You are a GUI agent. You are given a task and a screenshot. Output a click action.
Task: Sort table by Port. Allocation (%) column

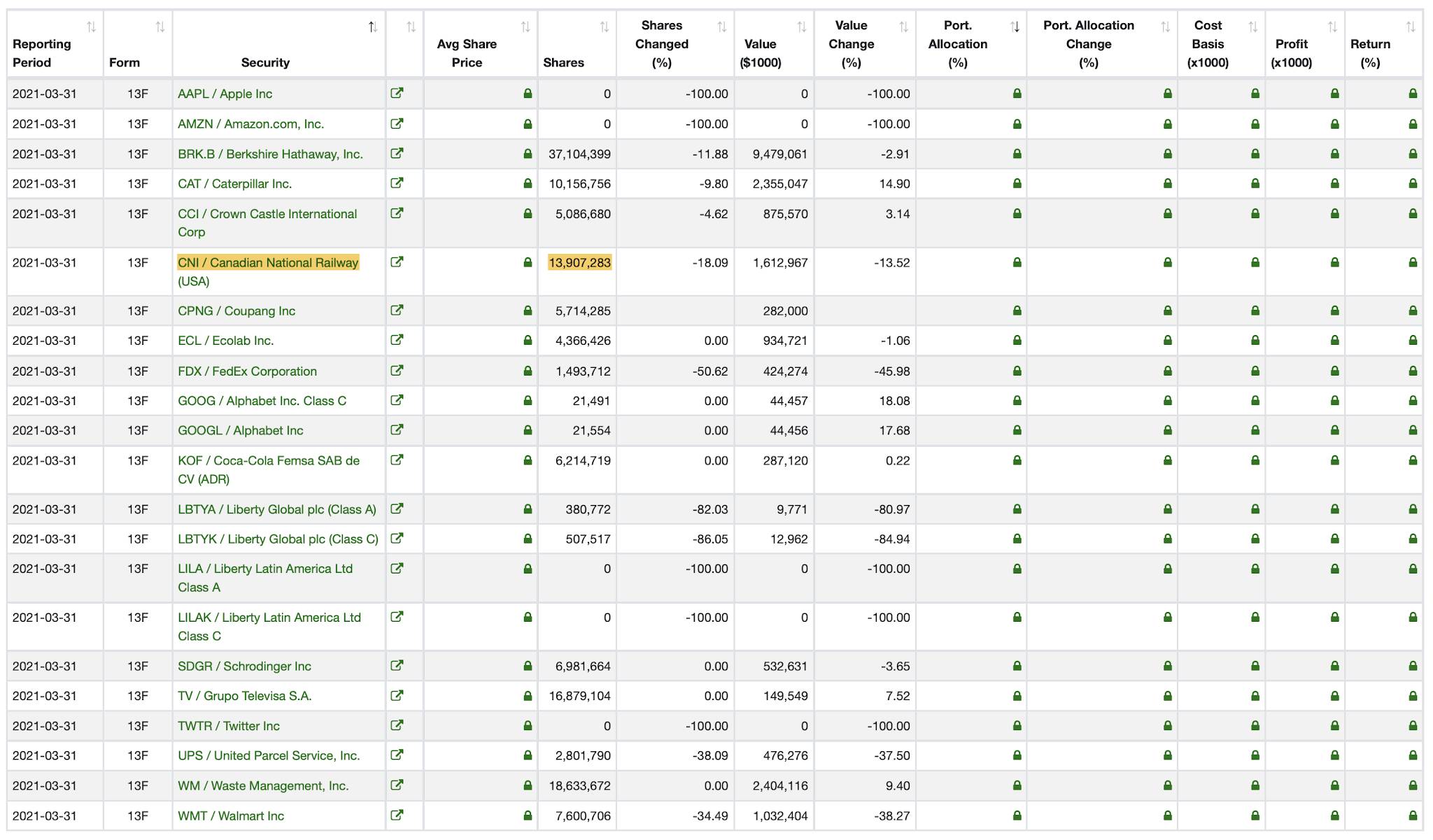click(x=1015, y=27)
